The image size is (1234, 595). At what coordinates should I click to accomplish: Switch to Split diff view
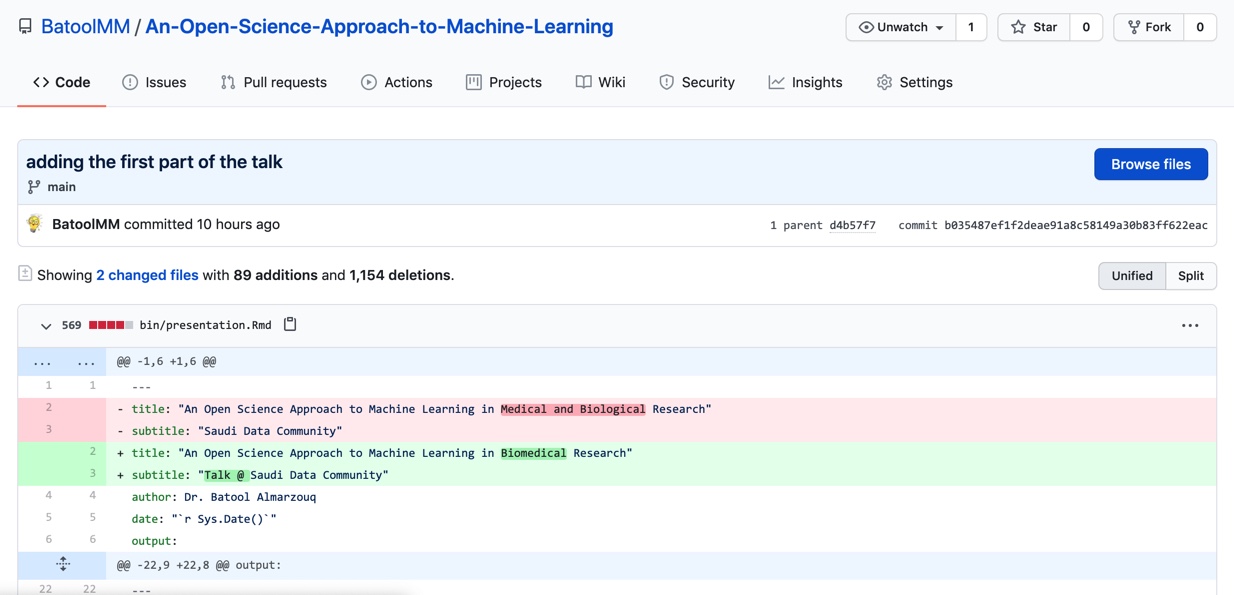pos(1190,276)
